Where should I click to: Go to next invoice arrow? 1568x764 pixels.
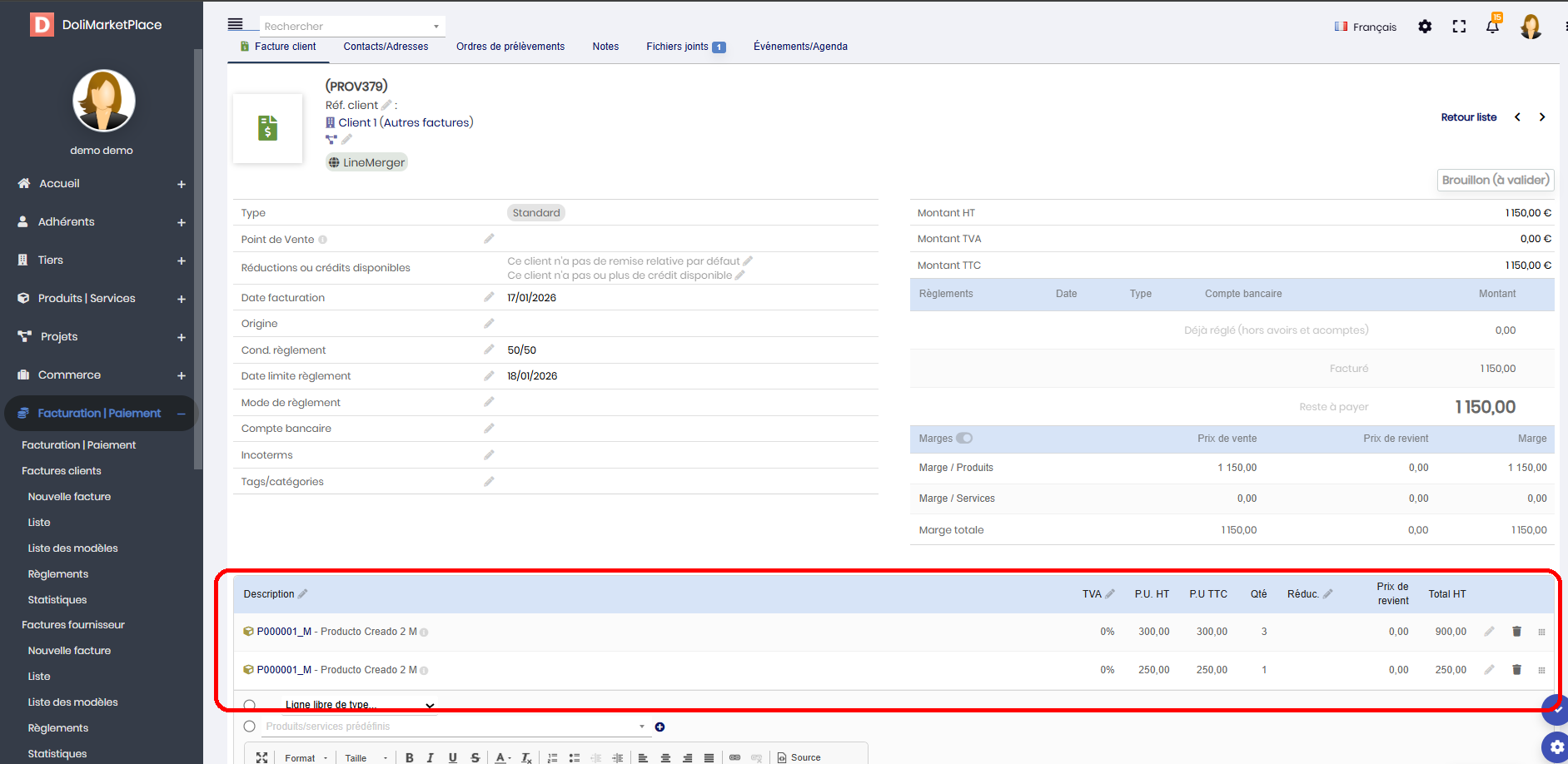click(x=1542, y=117)
